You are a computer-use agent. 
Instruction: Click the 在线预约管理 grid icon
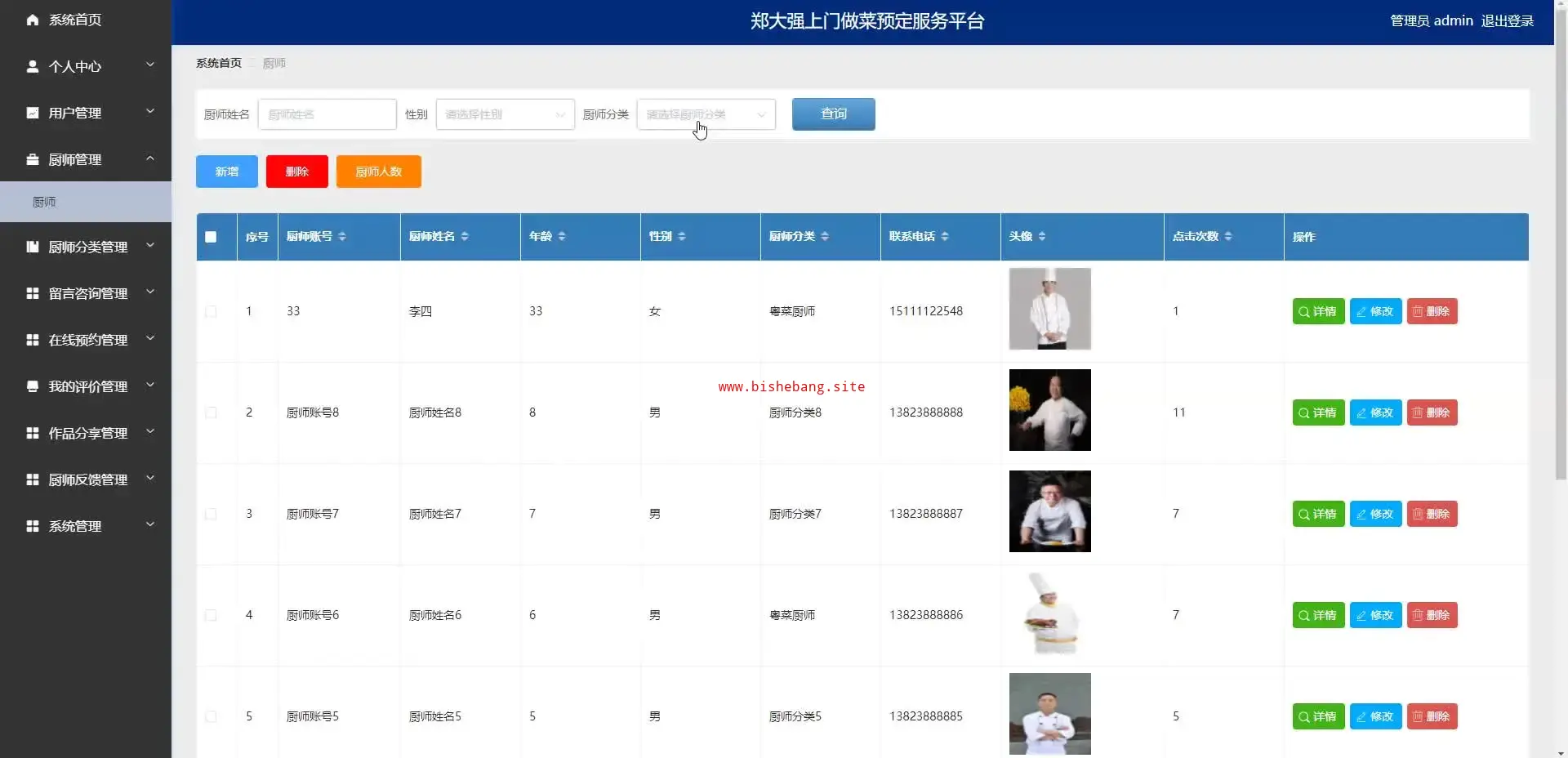(33, 340)
